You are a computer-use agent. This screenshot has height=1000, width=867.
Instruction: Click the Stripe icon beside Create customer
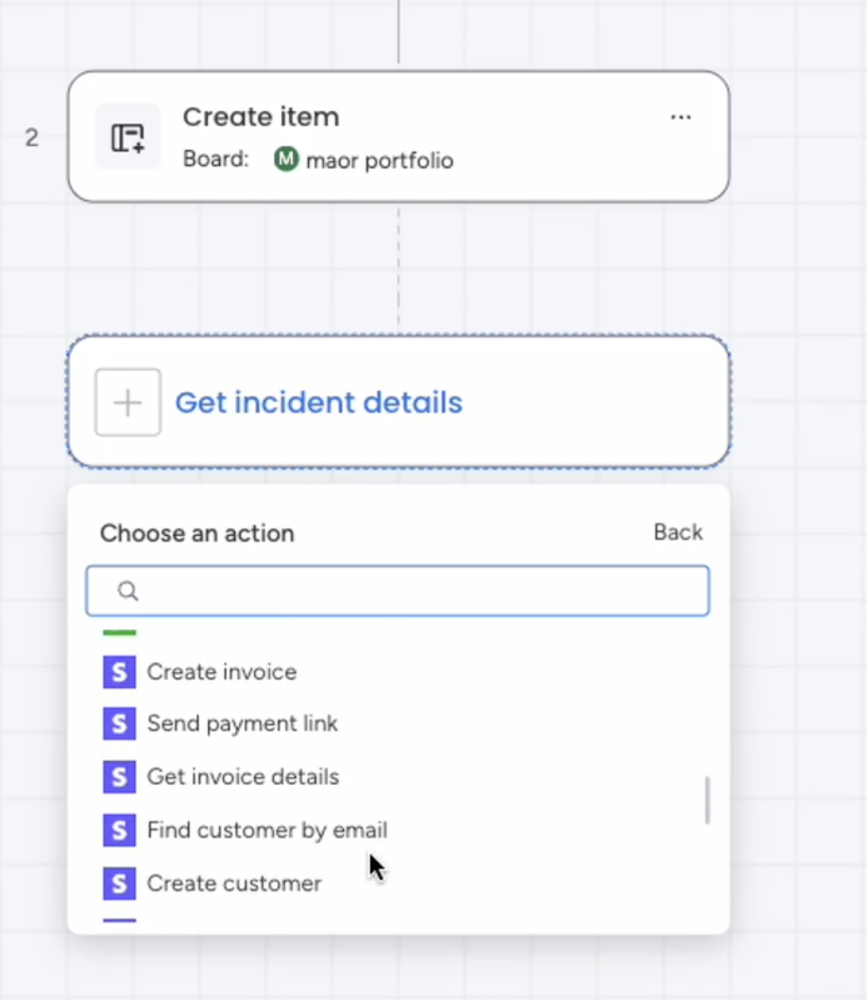point(119,883)
